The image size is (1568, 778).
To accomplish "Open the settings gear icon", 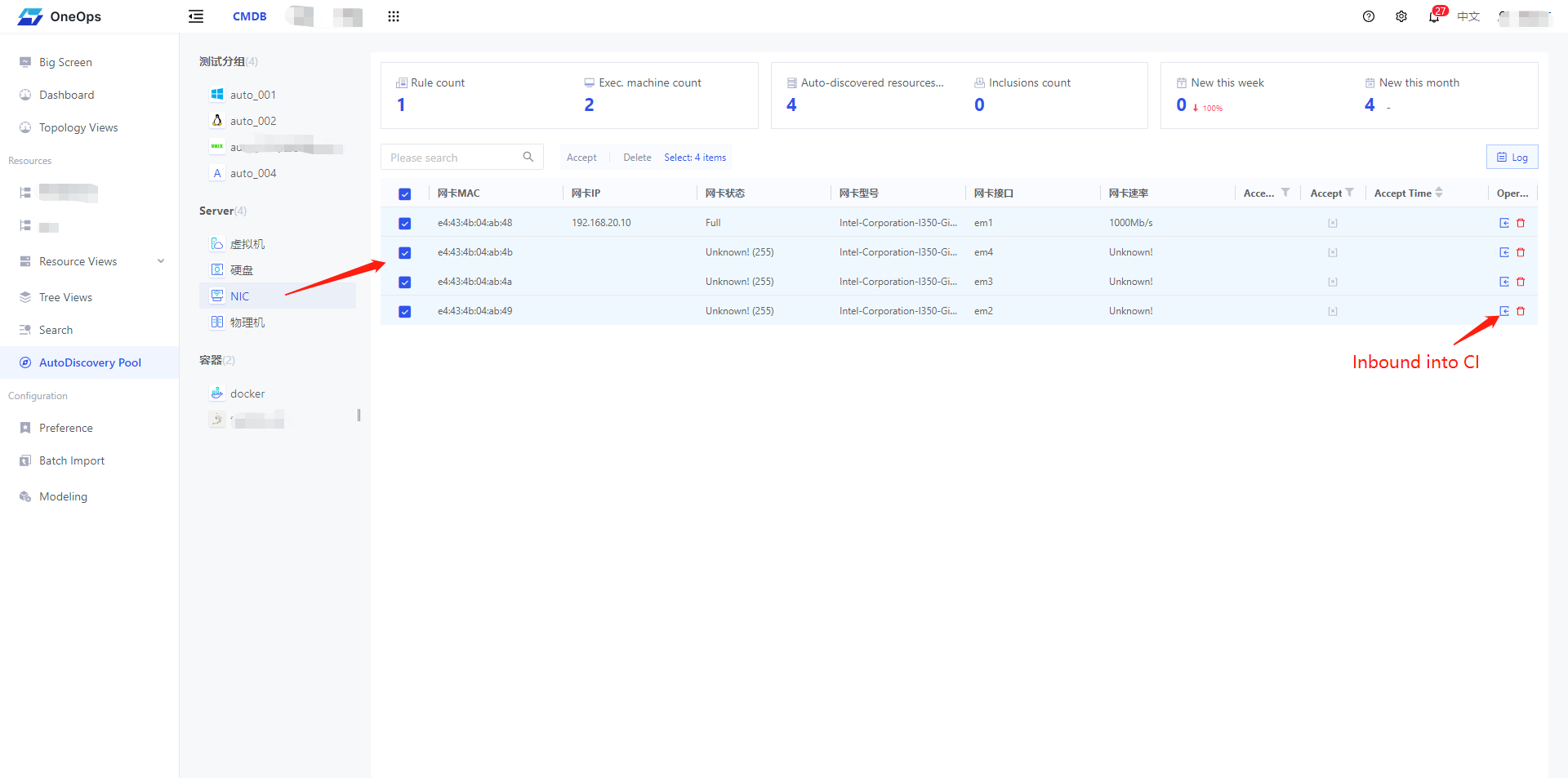I will [x=1401, y=16].
